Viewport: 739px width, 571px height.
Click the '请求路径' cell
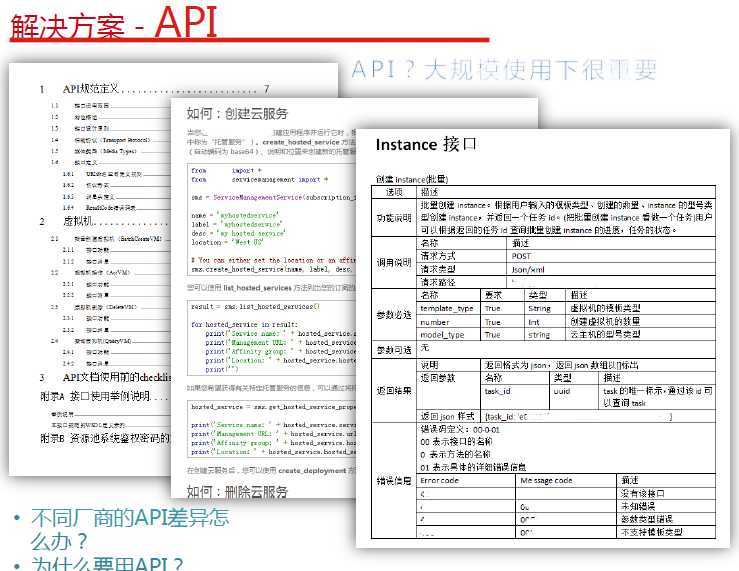[462, 282]
